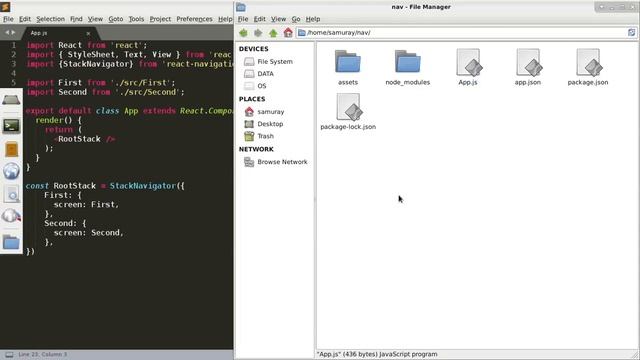
Task: Open File Manager Edit menu
Action: 260,19
